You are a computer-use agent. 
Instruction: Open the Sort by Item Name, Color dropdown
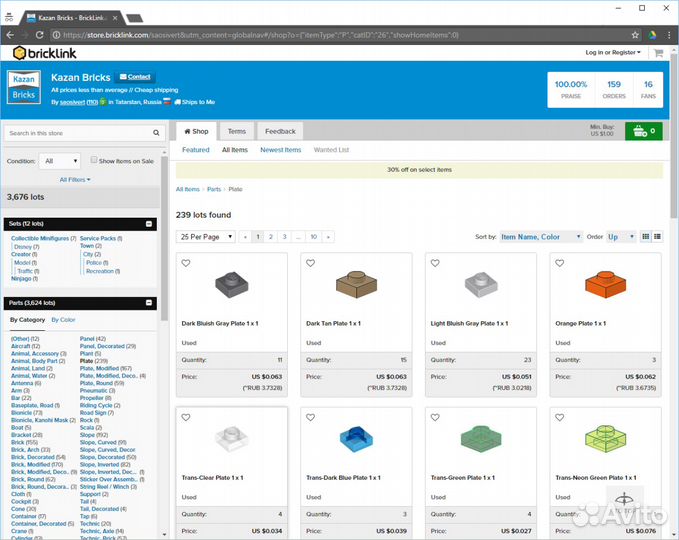pyautogui.click(x=540, y=237)
